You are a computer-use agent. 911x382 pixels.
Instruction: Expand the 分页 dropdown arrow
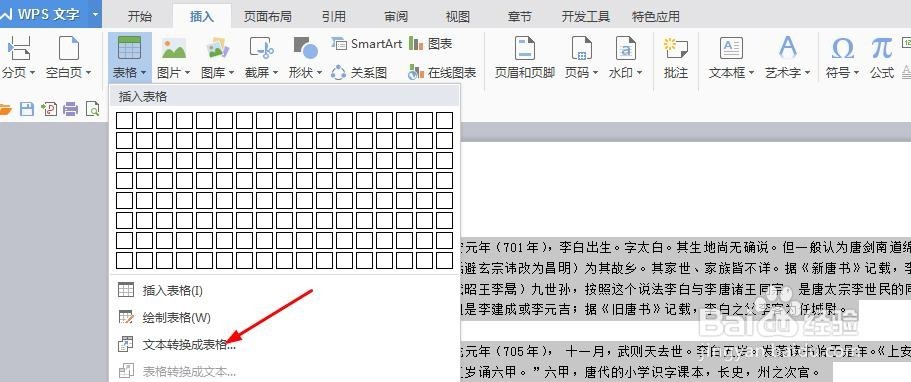coord(33,73)
